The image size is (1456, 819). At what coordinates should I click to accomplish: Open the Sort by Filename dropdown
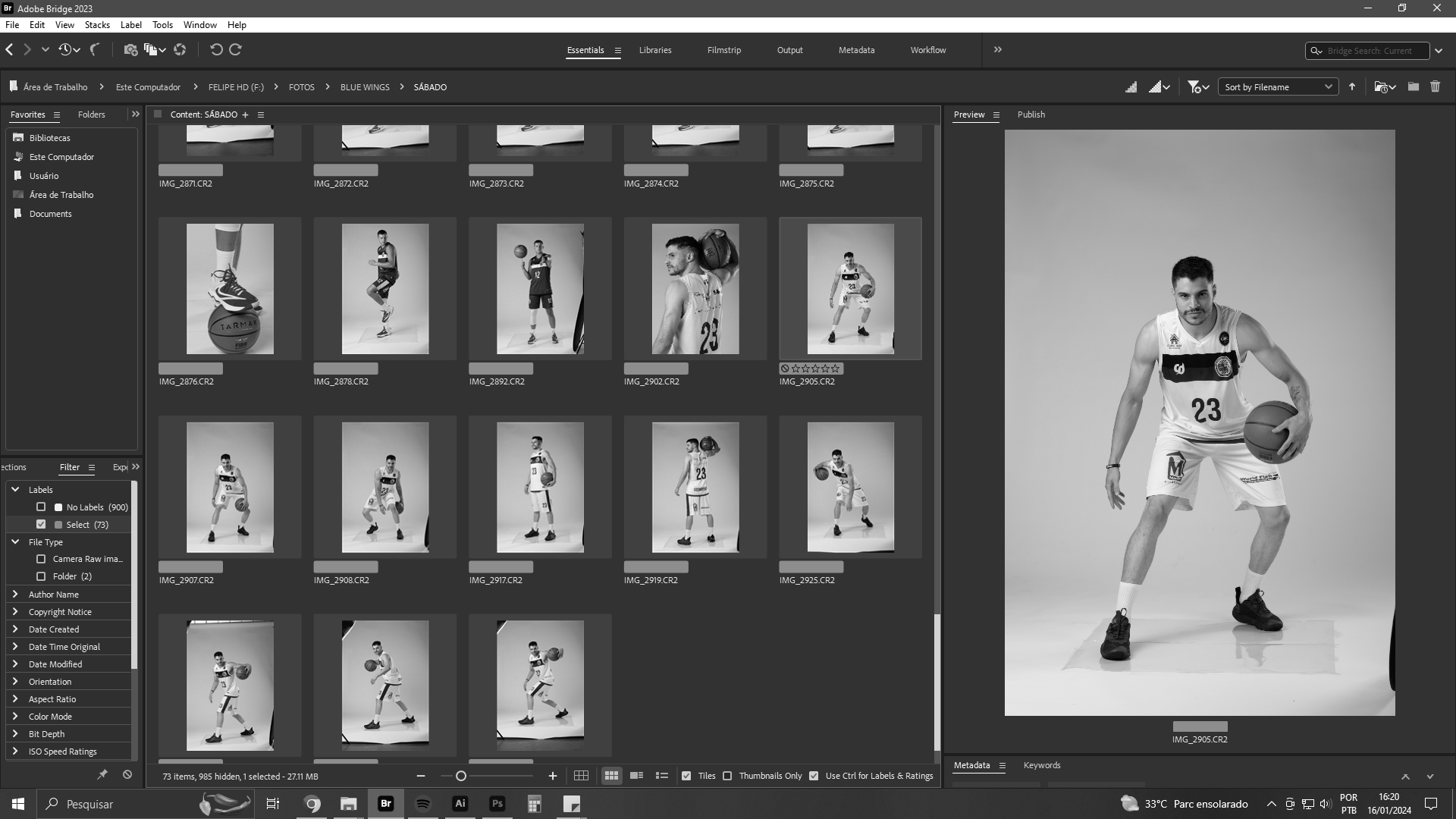click(x=1279, y=87)
